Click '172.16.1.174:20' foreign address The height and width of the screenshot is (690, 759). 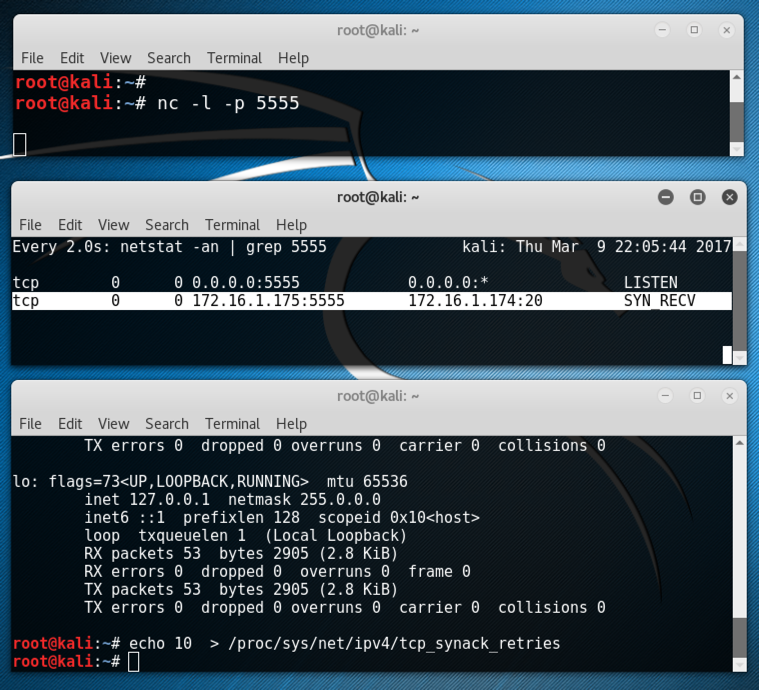click(x=475, y=301)
